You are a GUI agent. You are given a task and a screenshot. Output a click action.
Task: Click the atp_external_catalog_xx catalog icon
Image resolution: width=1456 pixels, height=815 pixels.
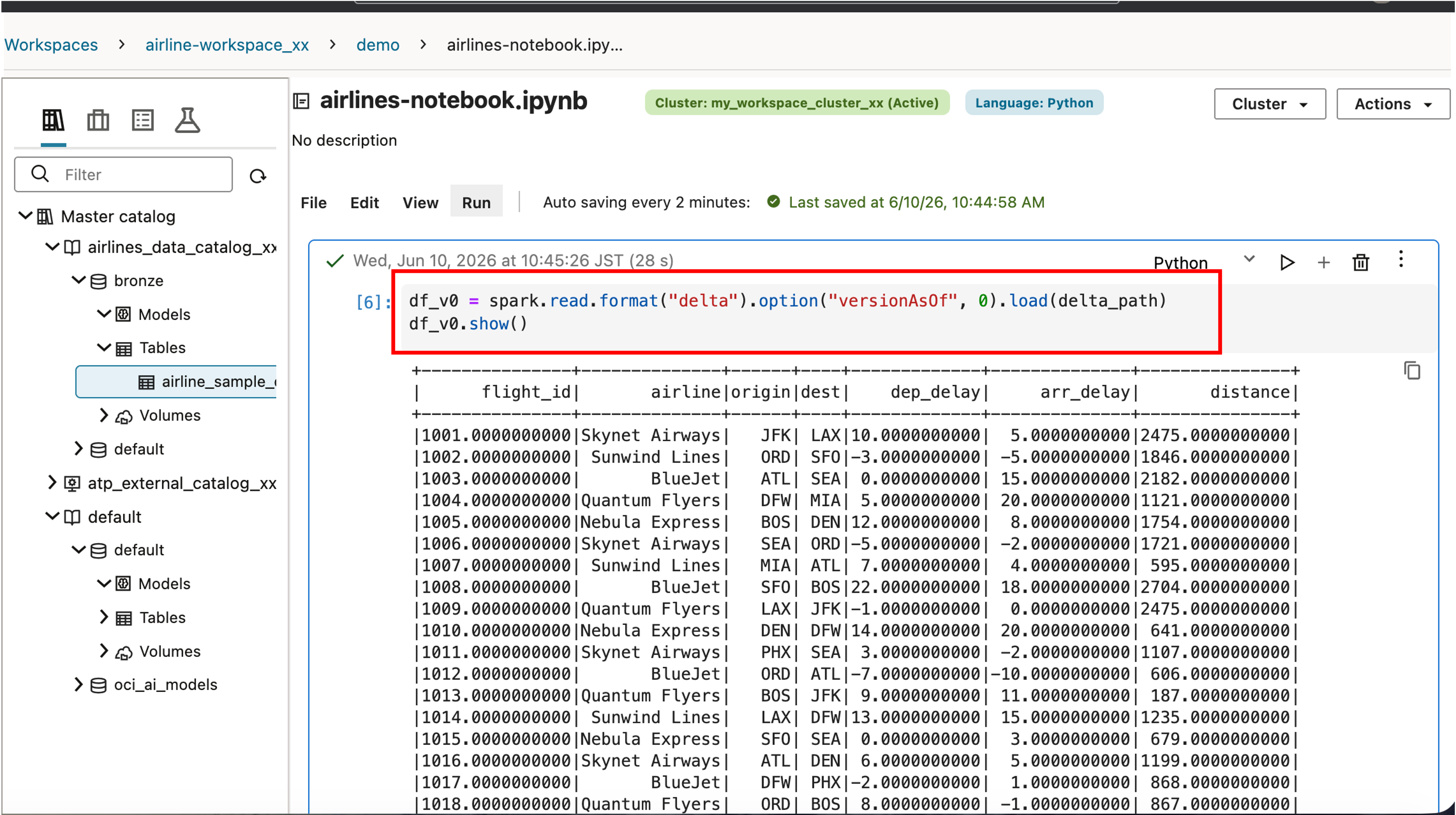[72, 483]
